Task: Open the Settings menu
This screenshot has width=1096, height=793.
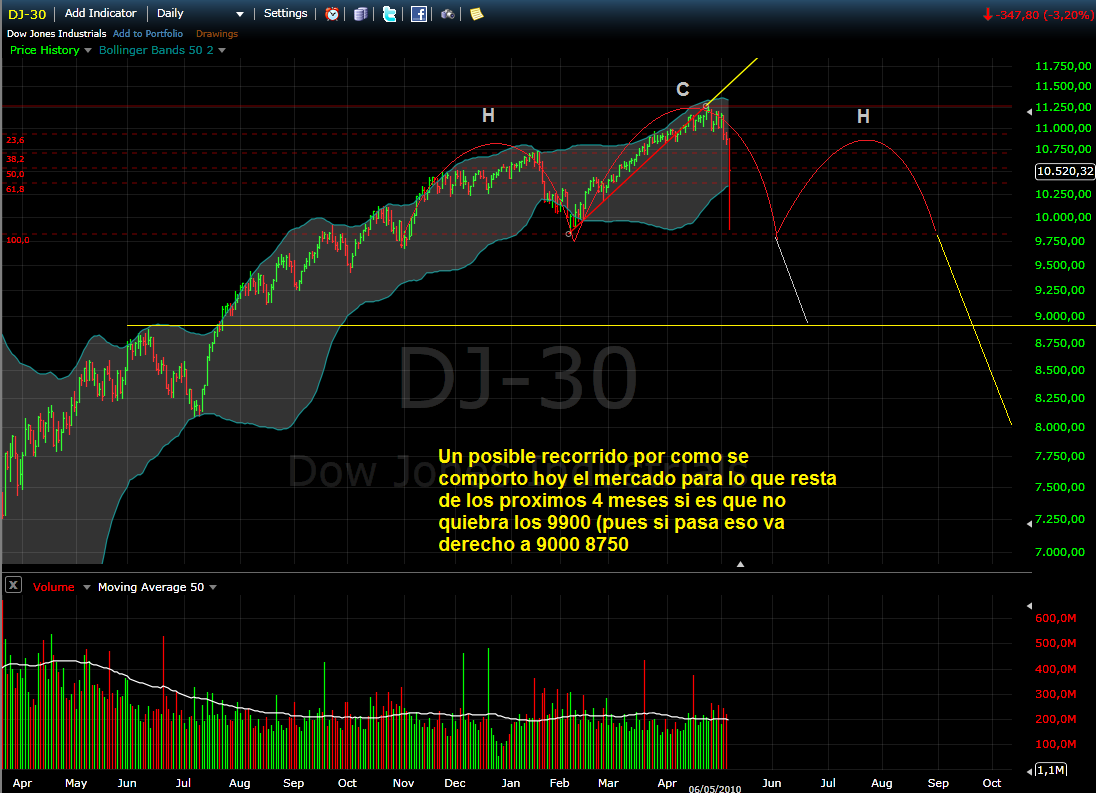Action: click(x=285, y=13)
